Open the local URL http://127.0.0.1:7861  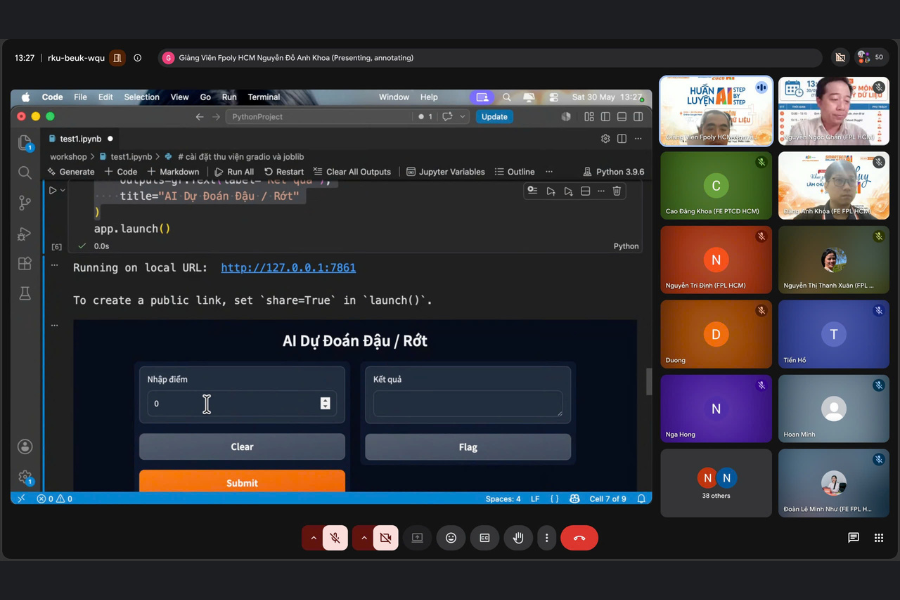pos(288,268)
